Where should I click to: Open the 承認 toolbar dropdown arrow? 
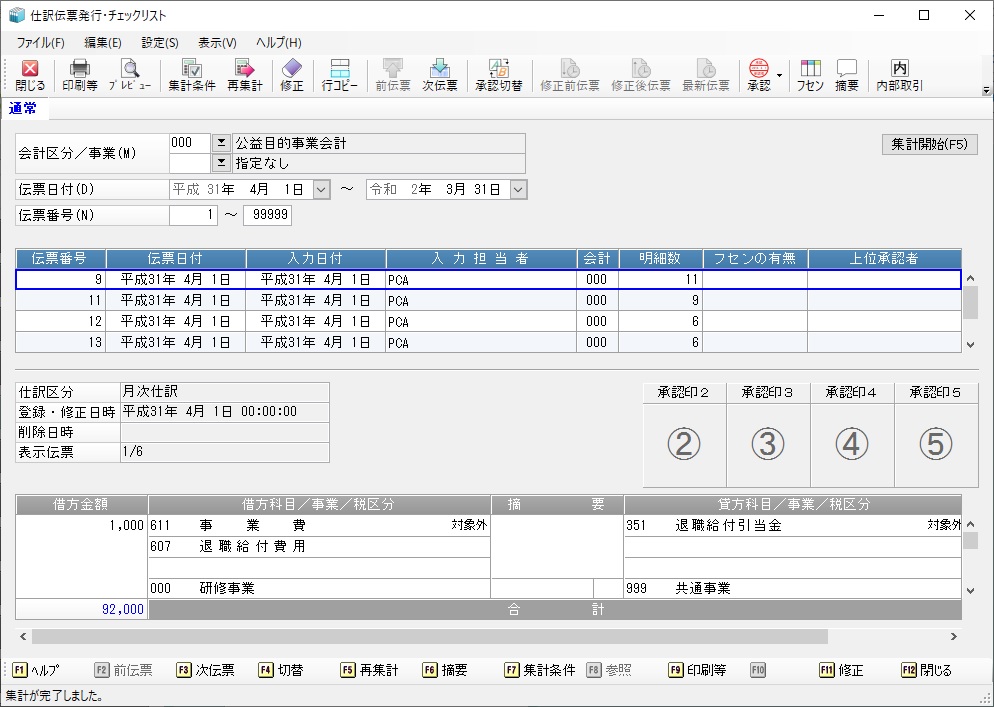click(x=779, y=75)
